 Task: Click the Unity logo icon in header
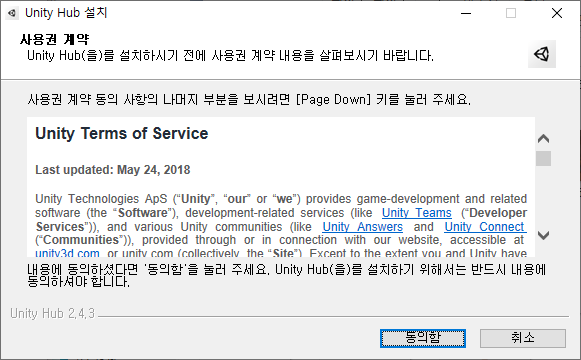[x=542, y=54]
